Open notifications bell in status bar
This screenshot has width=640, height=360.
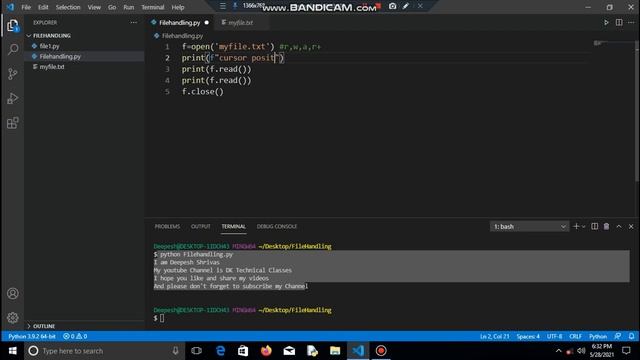(x=631, y=336)
